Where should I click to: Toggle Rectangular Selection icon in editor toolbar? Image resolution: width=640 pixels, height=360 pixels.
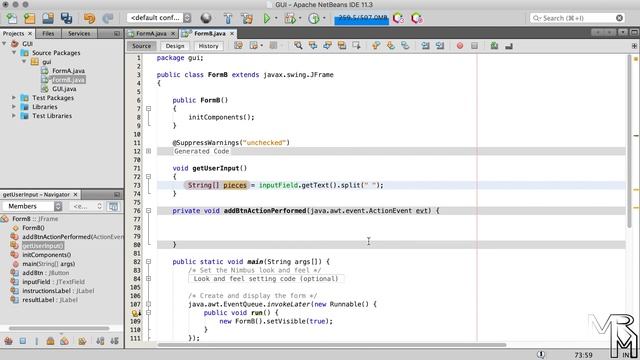[x=356, y=46]
